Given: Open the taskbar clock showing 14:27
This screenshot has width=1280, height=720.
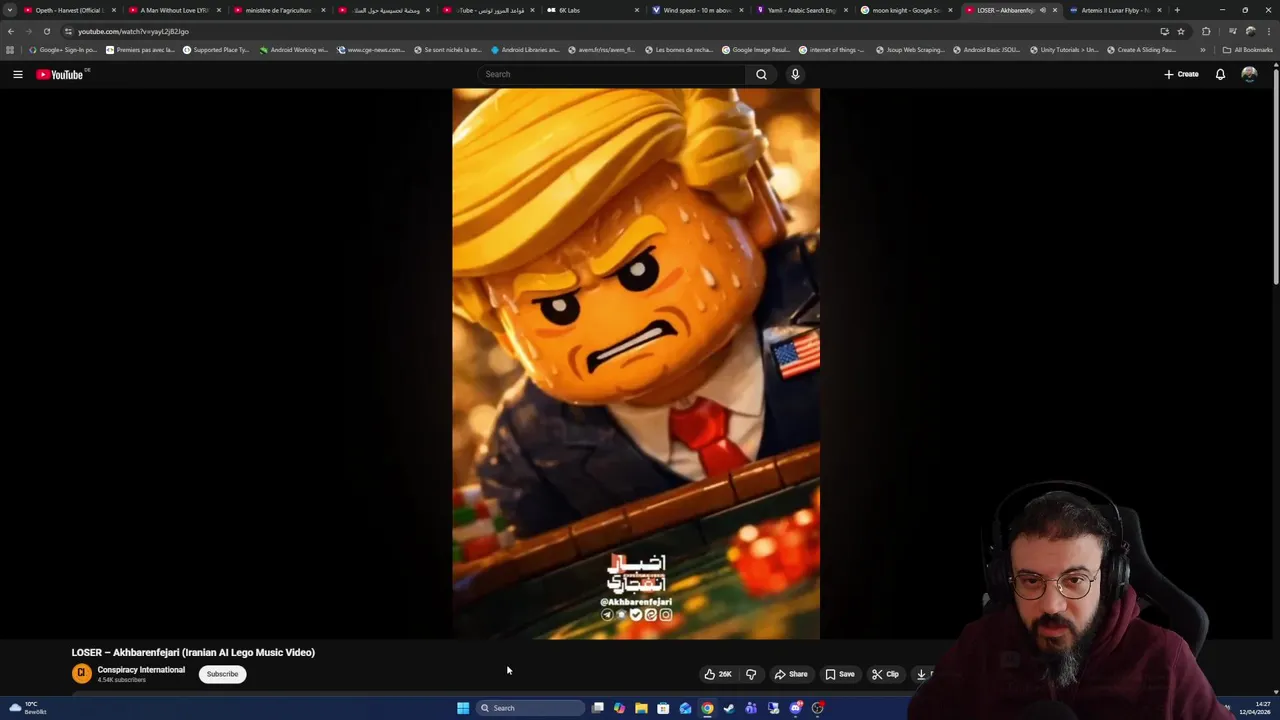Looking at the screenshot, I should [1255, 708].
